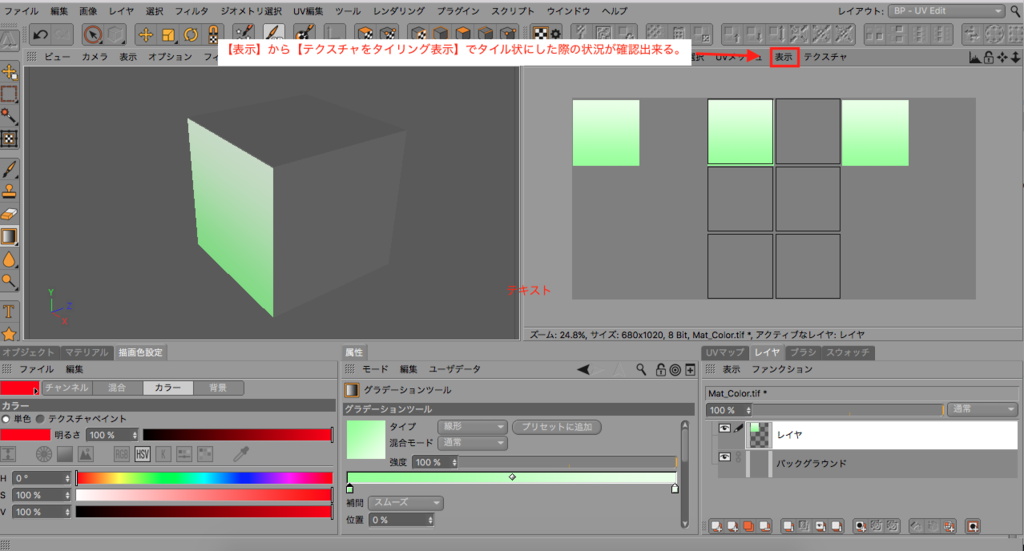Click the checkerboard gear settings icon

click(x=546, y=34)
